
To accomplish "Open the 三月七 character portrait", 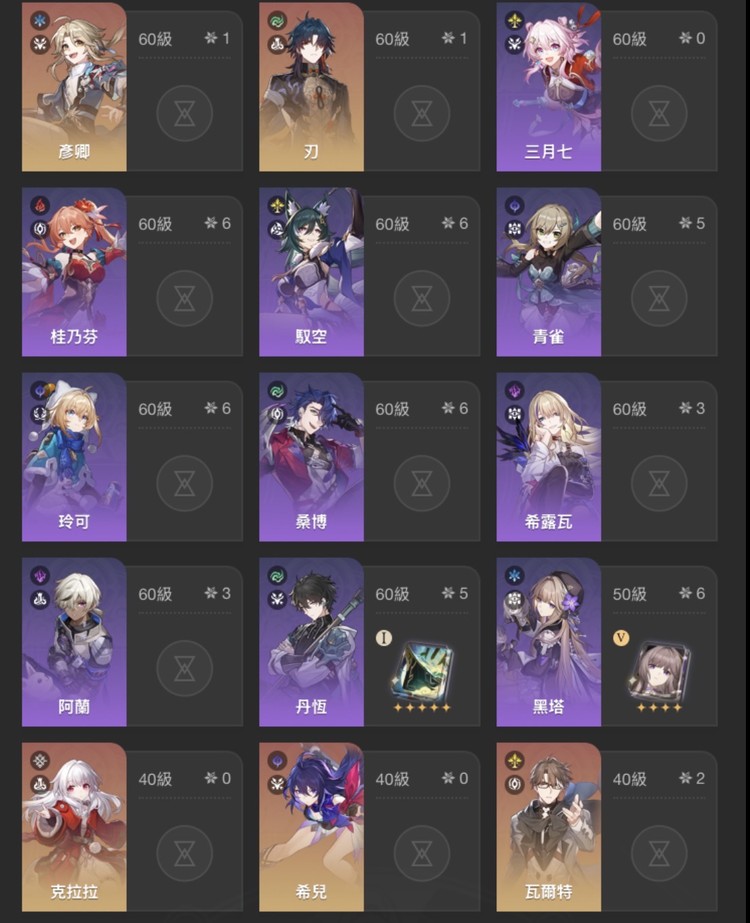I will [549, 87].
